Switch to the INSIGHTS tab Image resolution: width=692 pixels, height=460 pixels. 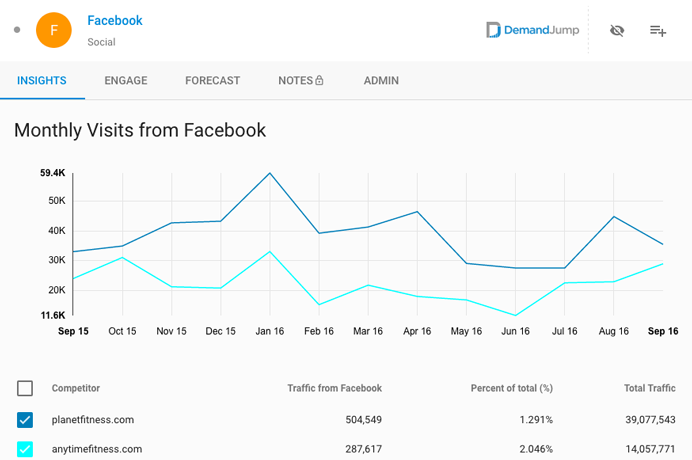42,80
